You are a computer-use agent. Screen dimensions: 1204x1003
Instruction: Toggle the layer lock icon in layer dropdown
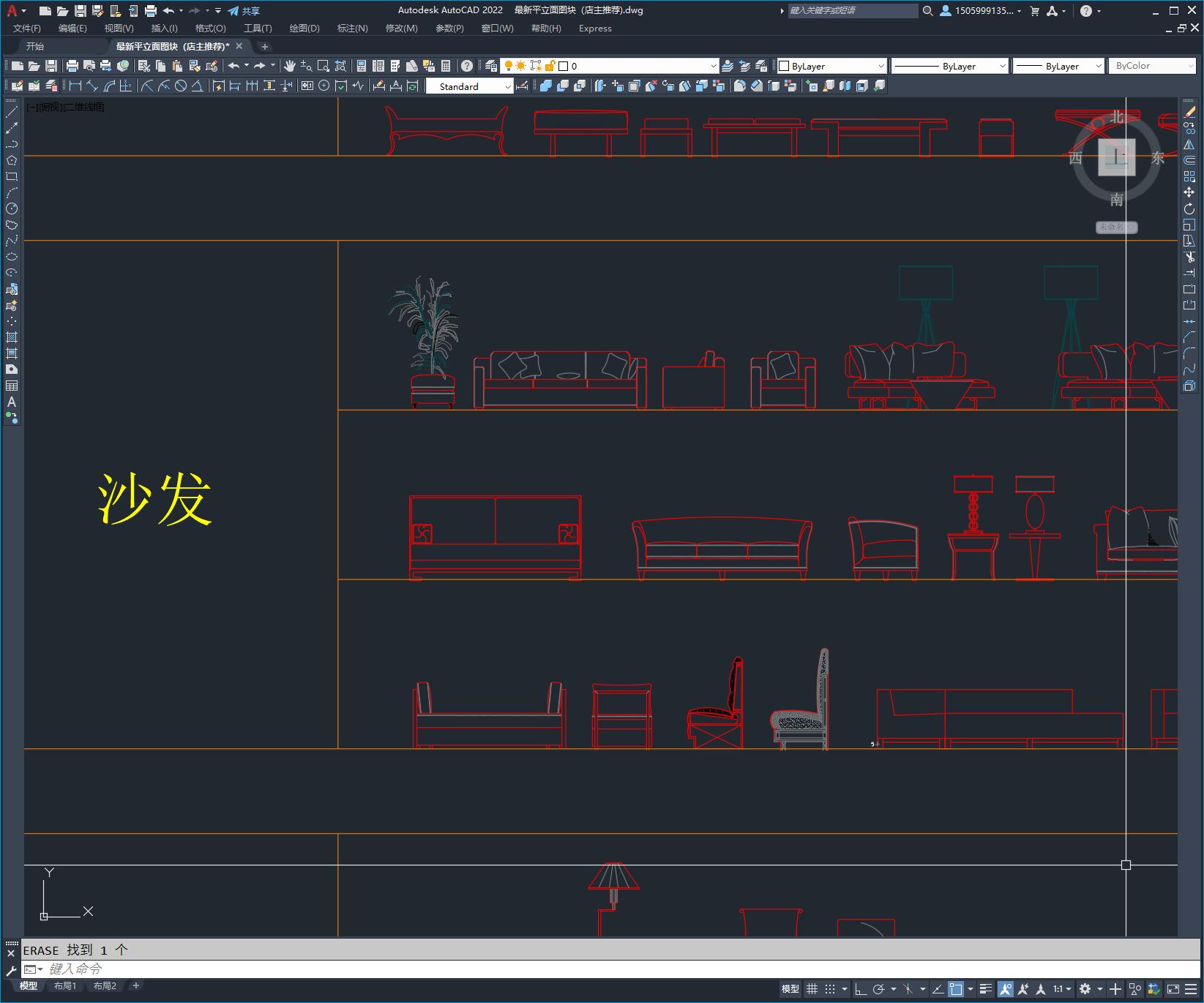[550, 66]
